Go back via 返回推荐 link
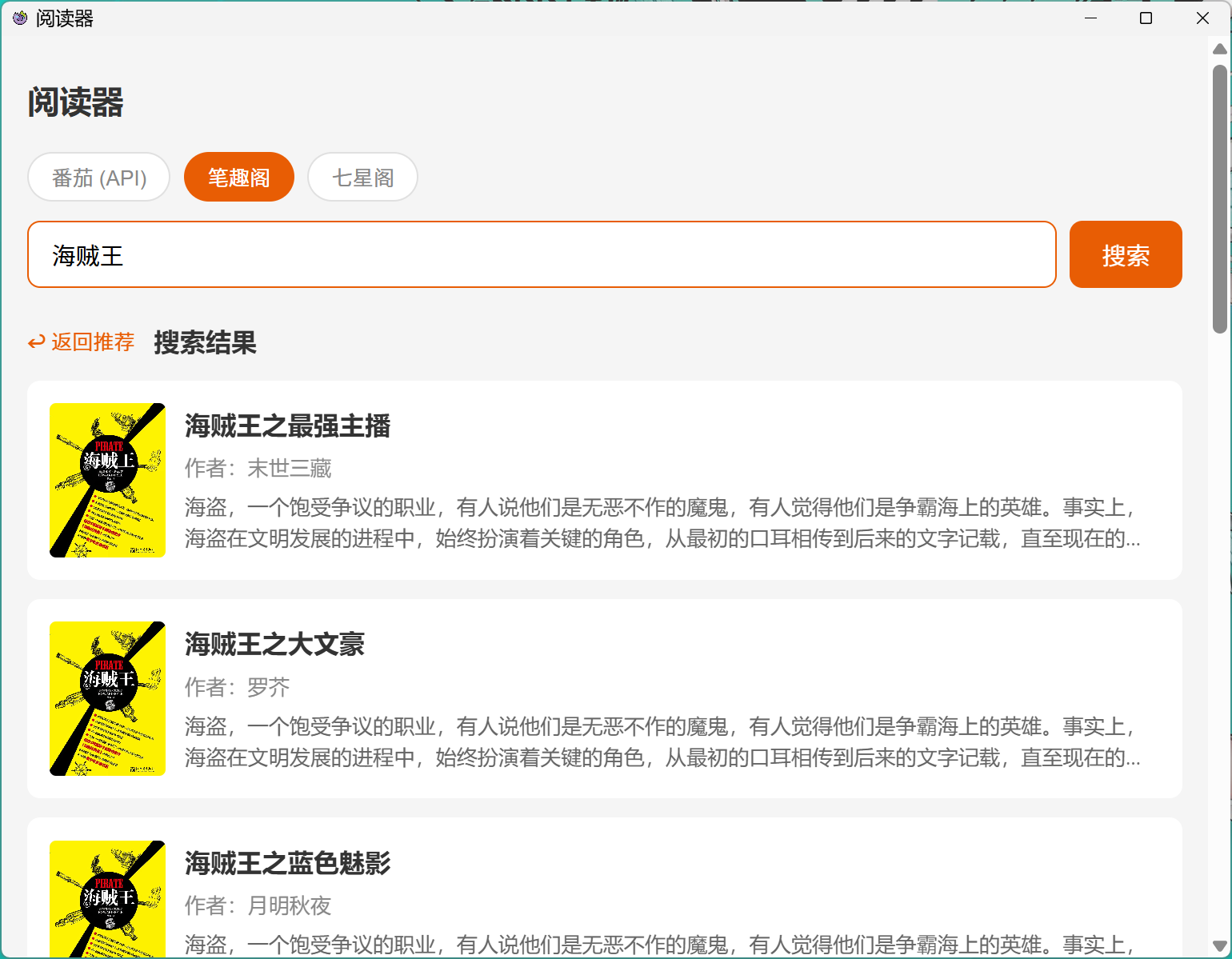This screenshot has height=959, width=1232. pyautogui.click(x=81, y=342)
